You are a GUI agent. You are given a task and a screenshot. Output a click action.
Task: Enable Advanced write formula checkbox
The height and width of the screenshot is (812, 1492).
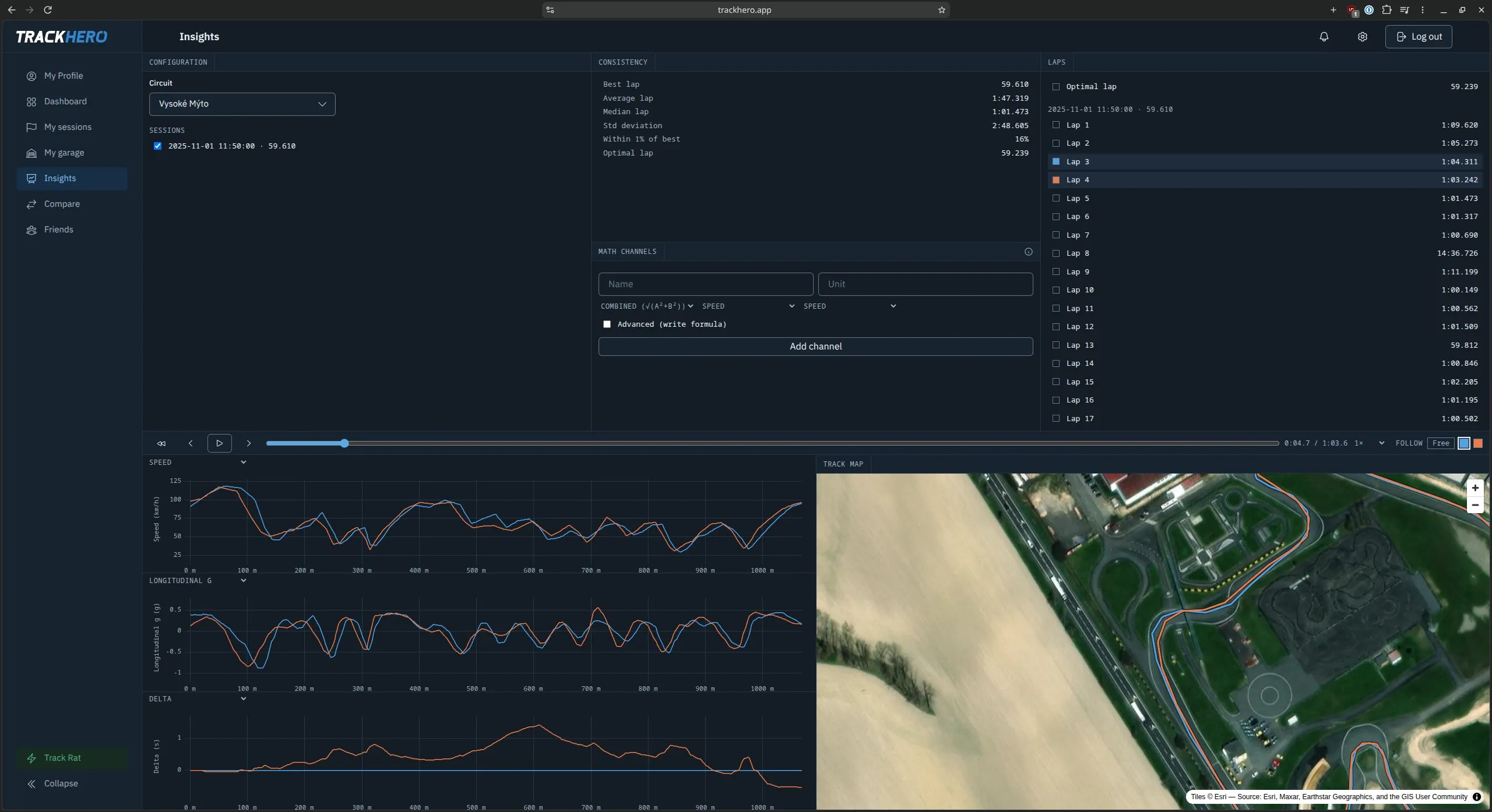pos(607,324)
